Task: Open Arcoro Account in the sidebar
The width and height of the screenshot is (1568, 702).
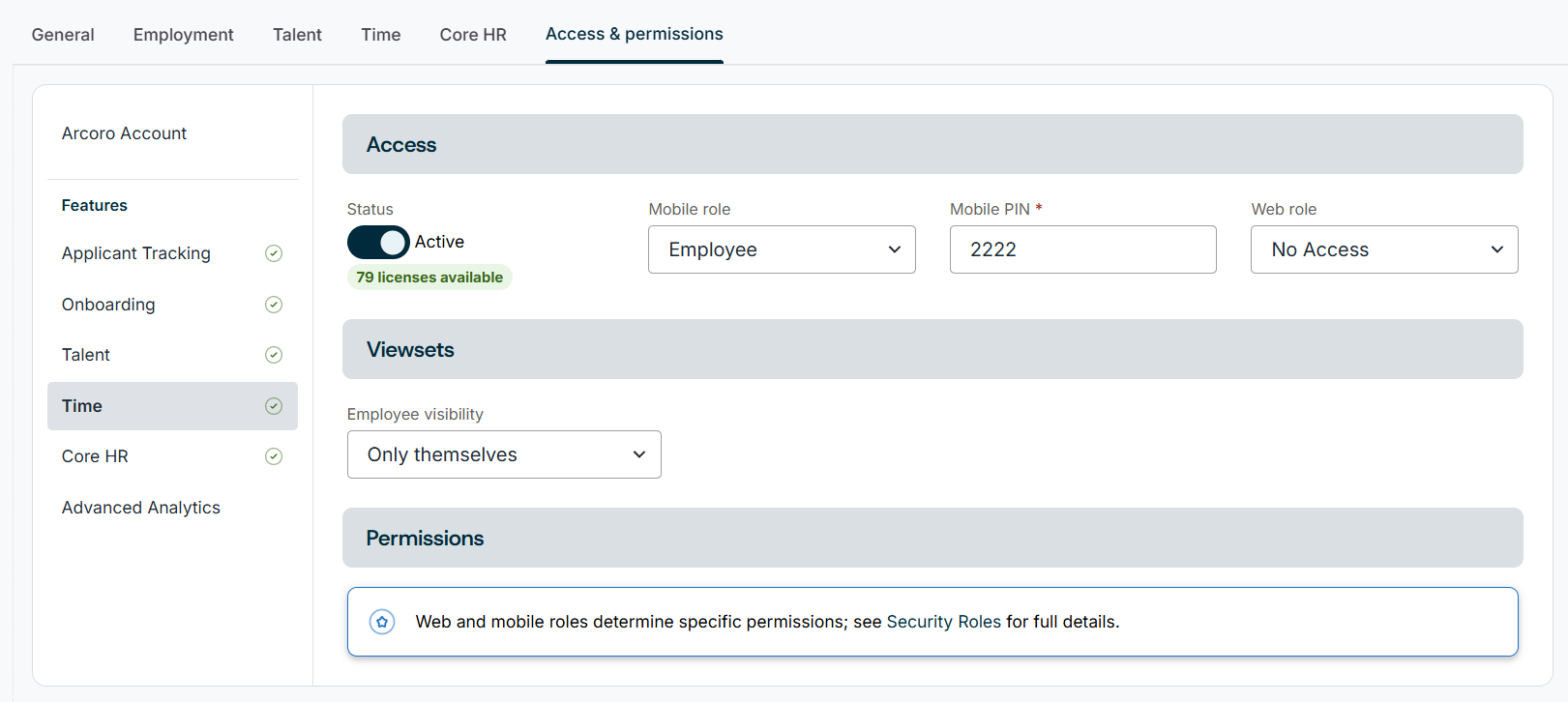Action: pyautogui.click(x=124, y=133)
